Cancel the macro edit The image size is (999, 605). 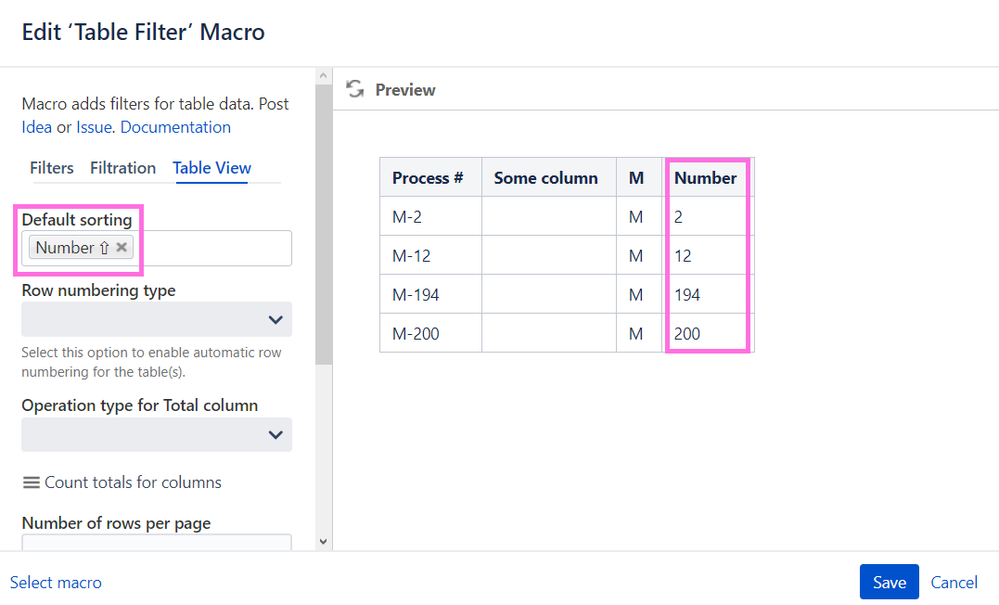point(954,582)
